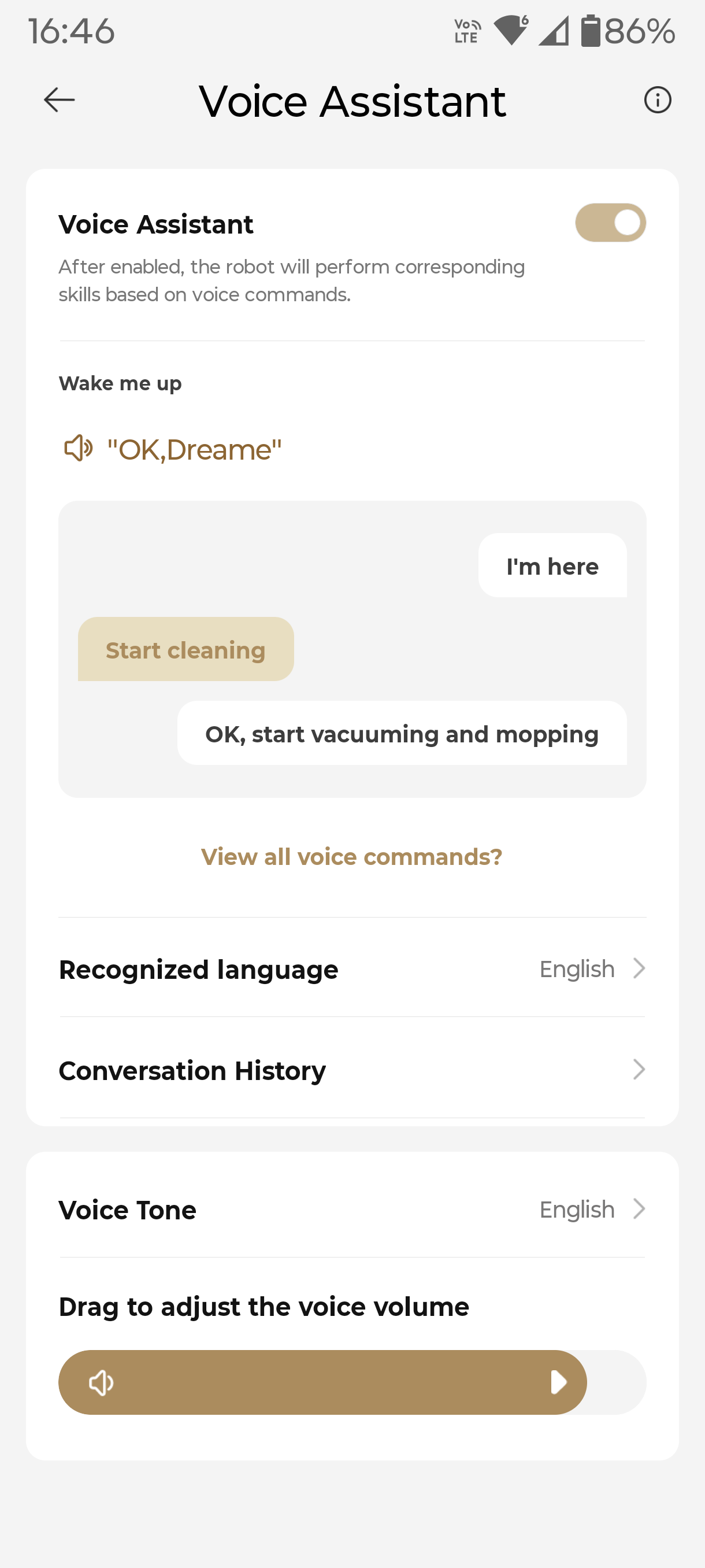705x1568 pixels.
Task: Open the Recognized language setting row
Action: (x=351, y=969)
